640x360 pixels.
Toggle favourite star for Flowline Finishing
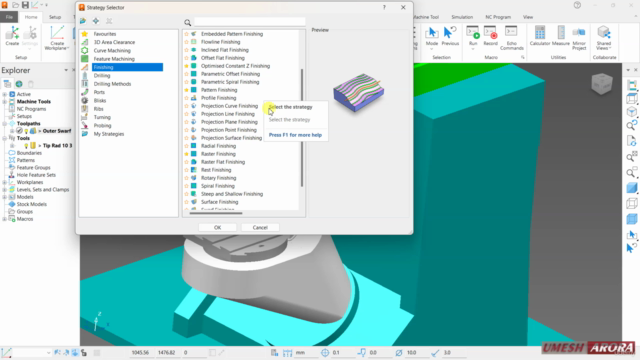(x=187, y=42)
